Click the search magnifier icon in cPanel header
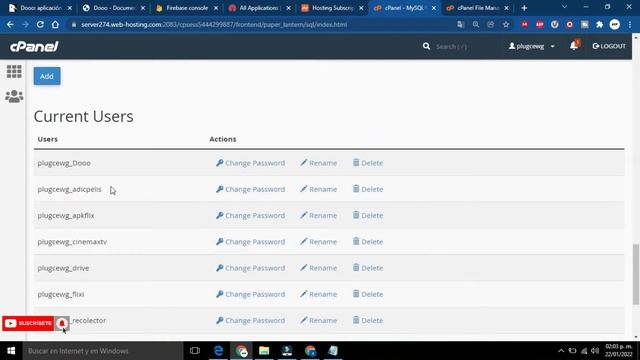640x360 pixels. click(x=426, y=46)
